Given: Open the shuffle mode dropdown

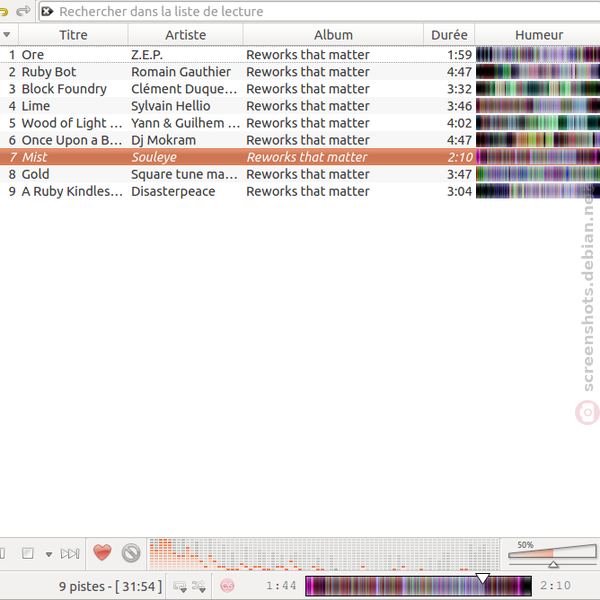Looking at the screenshot, I should (199, 586).
